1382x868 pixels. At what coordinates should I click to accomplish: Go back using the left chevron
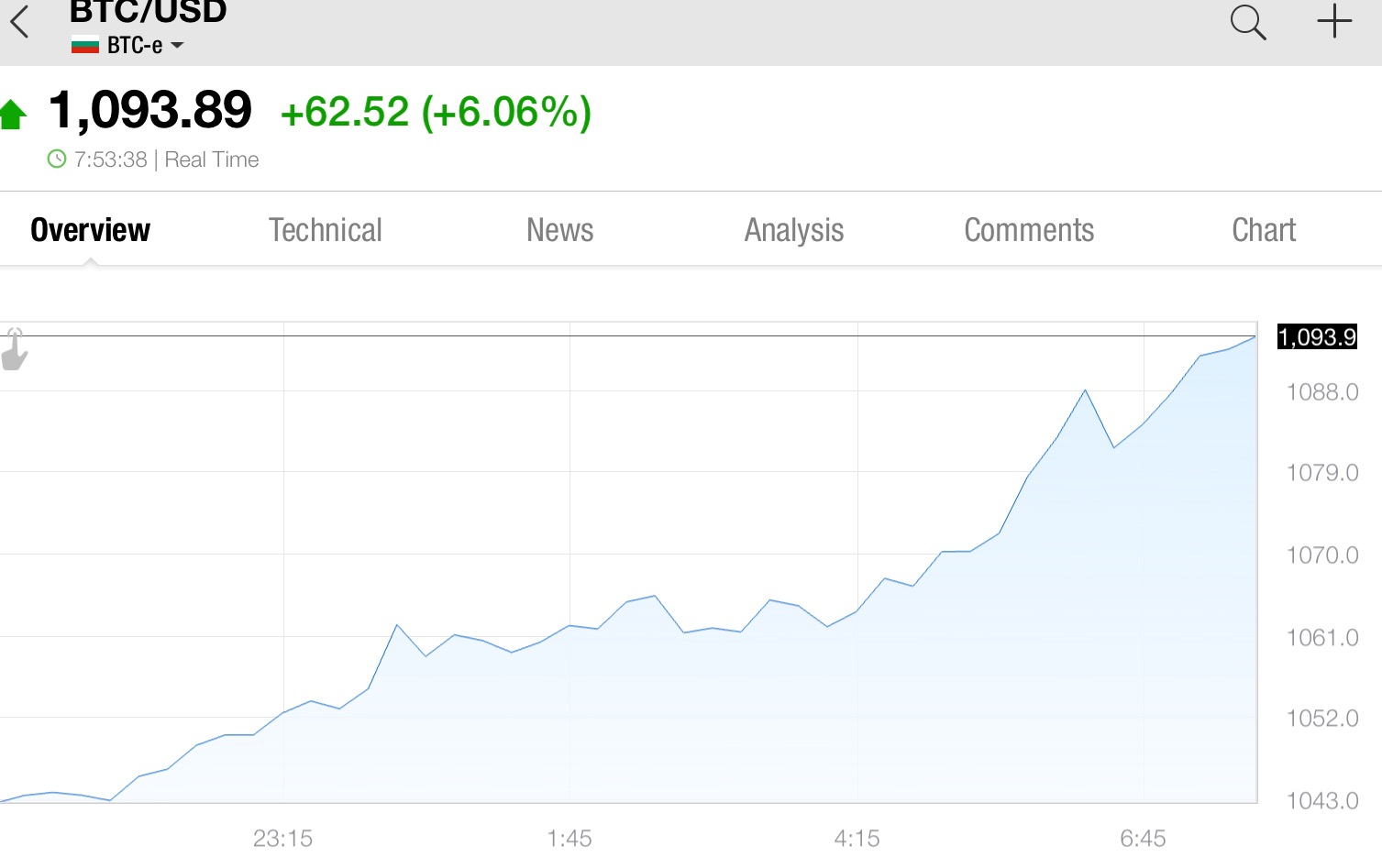click(x=19, y=22)
